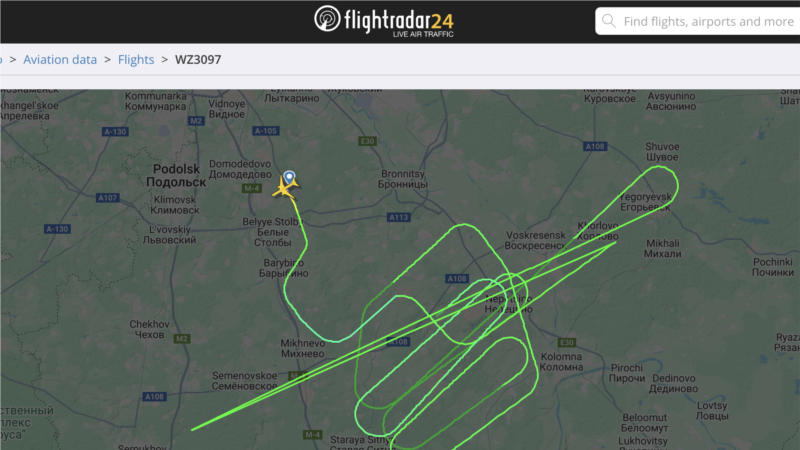Click the A113 road badge near Bronnitsy
Viewport: 800px width, 450px height.
[x=398, y=217]
